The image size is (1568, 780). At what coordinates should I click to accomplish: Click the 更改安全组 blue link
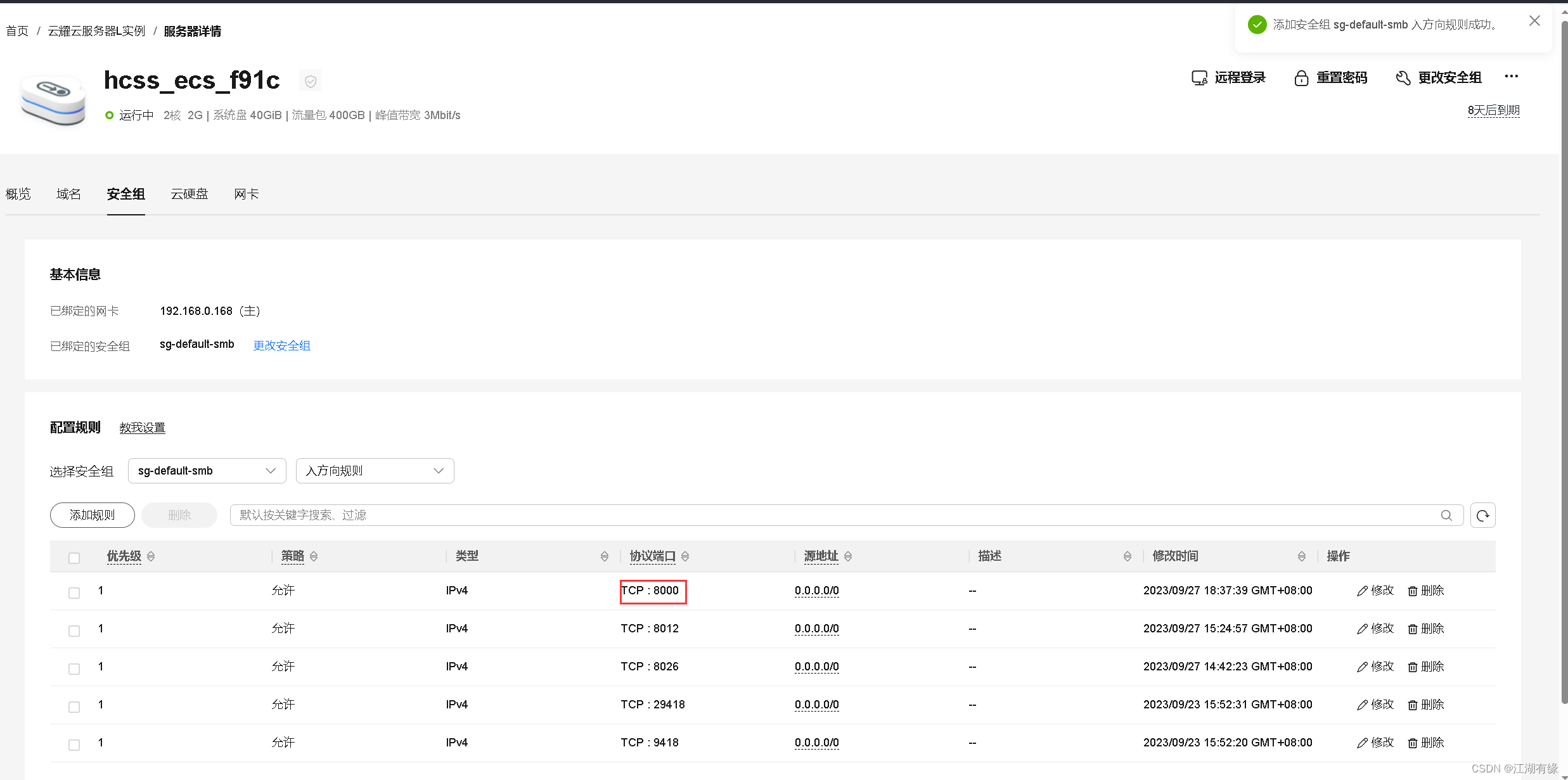pos(281,345)
